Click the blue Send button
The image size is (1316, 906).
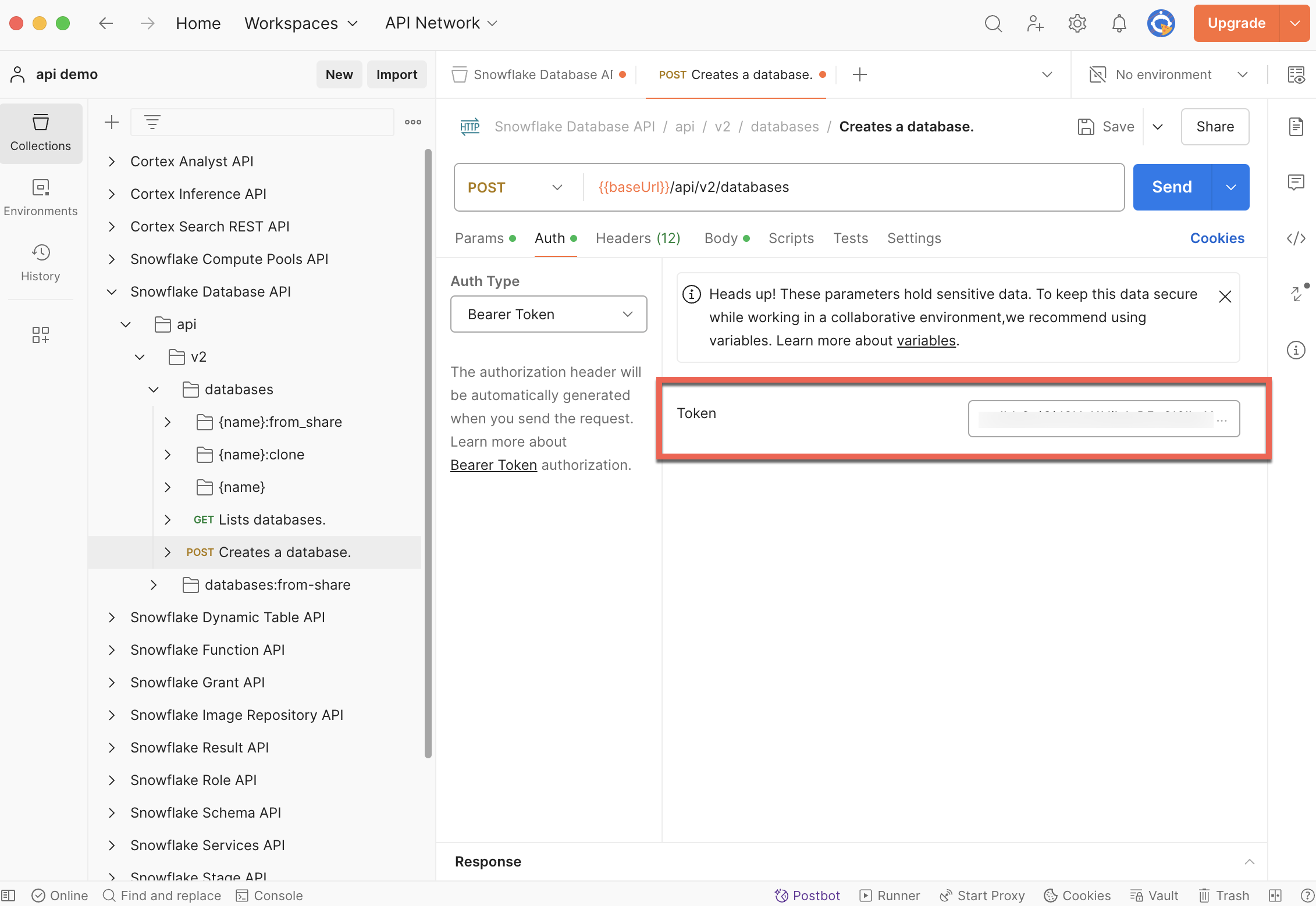1172,187
